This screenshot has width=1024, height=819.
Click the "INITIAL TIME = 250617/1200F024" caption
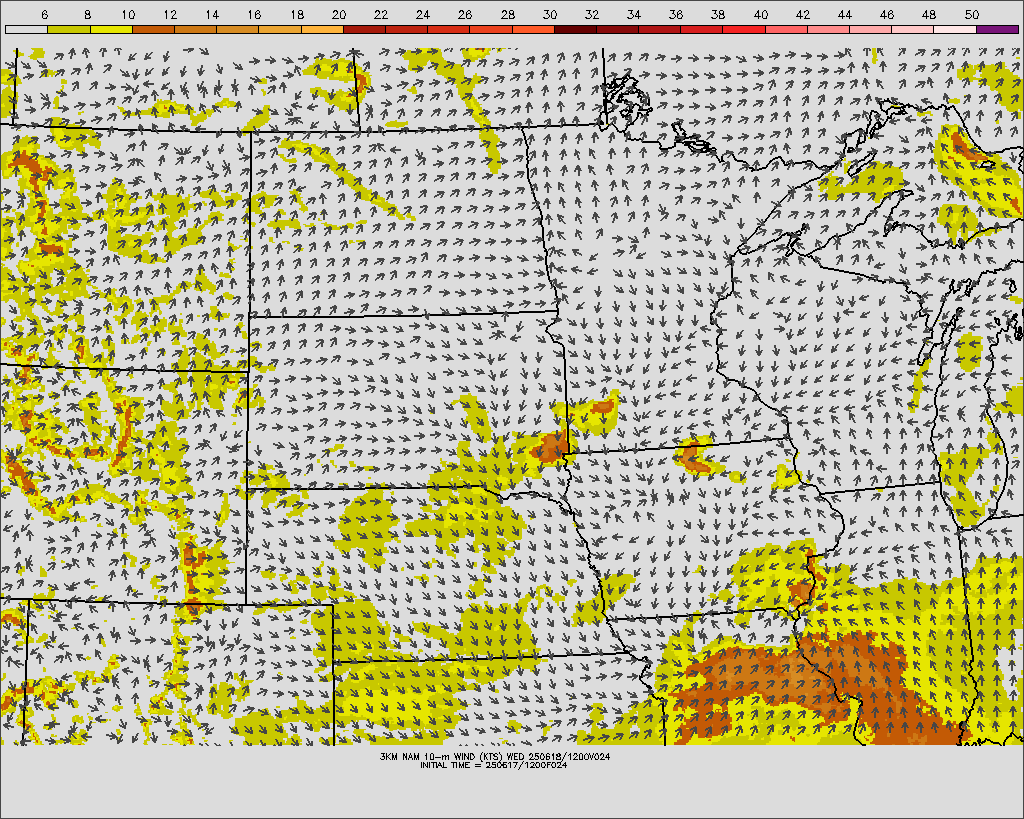494,765
